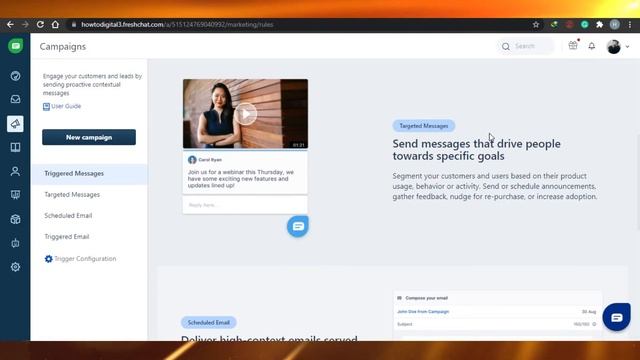Bookmark page with star icon

click(x=536, y=24)
